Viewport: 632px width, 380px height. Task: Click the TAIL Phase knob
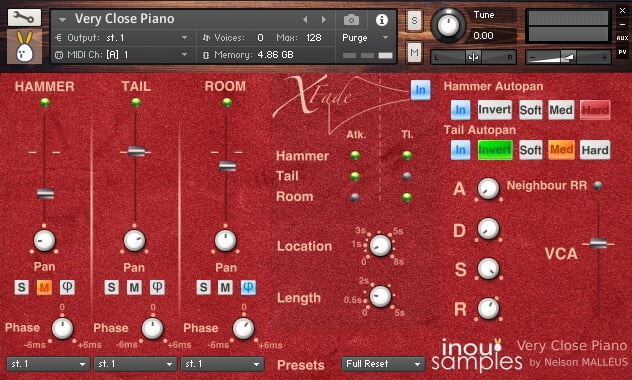coord(153,328)
